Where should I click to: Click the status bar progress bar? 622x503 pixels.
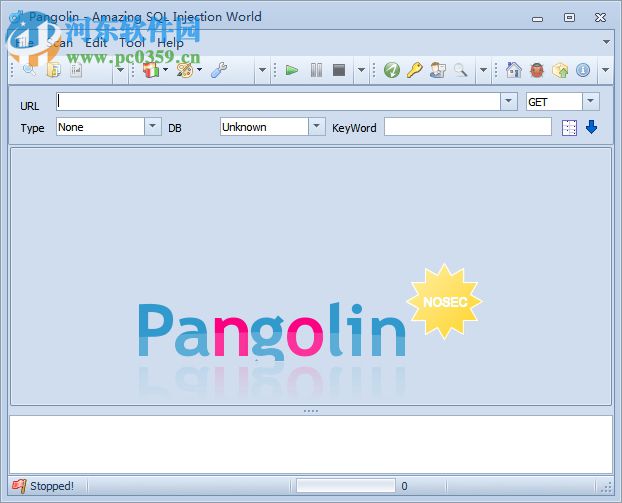pyautogui.click(x=346, y=486)
